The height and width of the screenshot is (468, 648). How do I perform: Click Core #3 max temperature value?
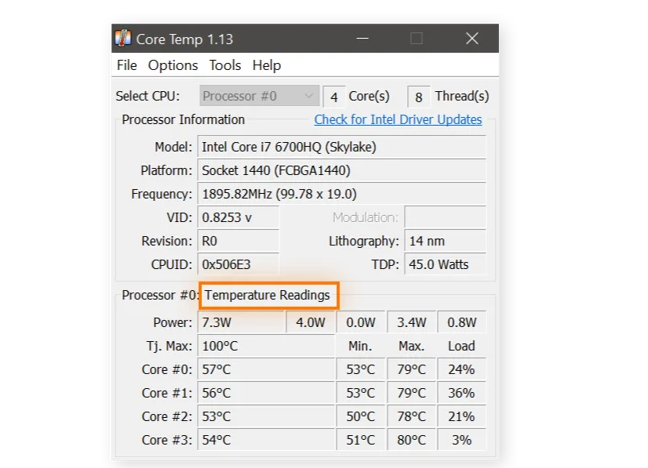click(411, 441)
